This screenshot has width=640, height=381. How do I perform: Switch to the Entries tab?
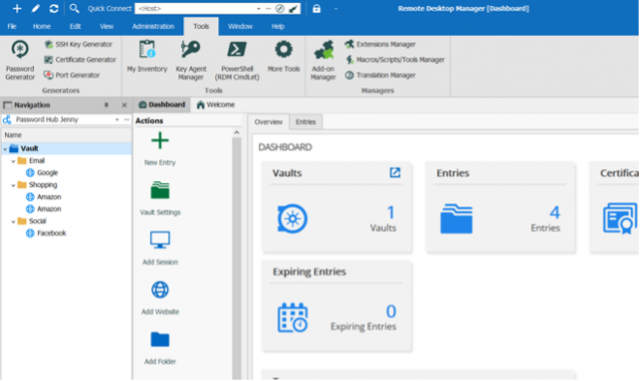click(x=306, y=122)
